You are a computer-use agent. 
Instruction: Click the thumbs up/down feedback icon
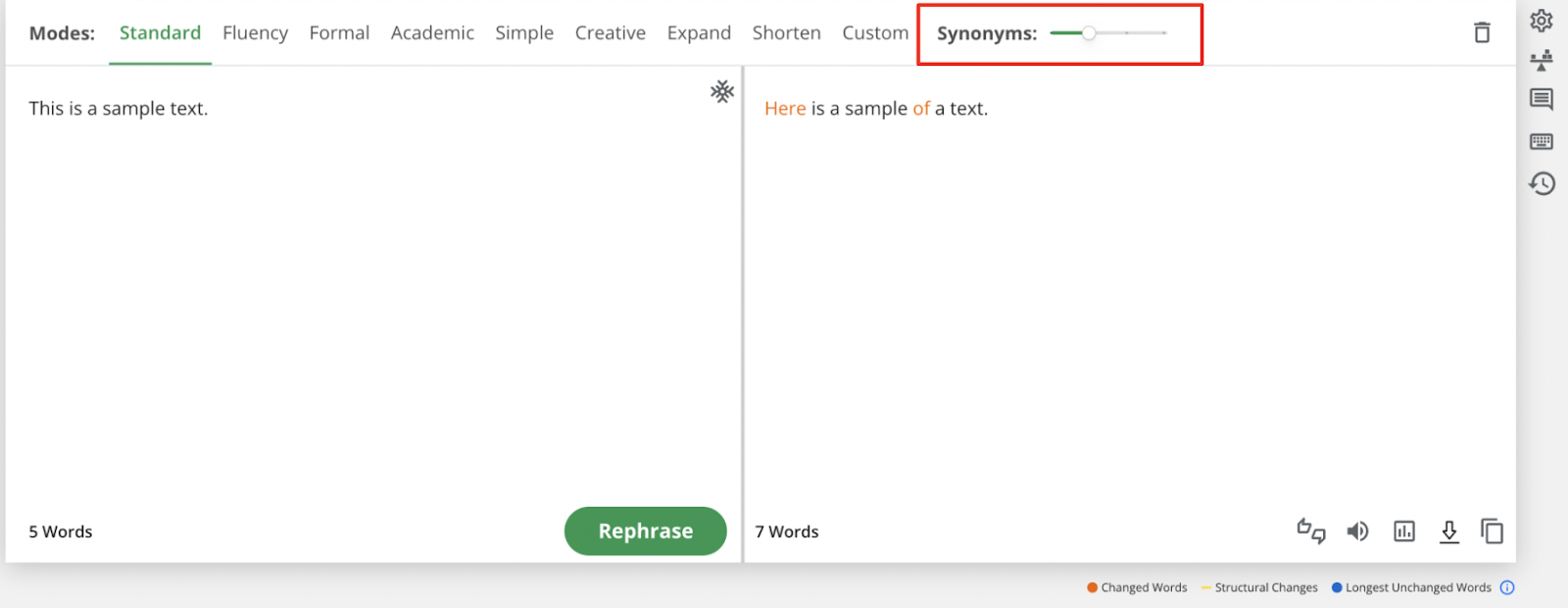pos(1310,531)
